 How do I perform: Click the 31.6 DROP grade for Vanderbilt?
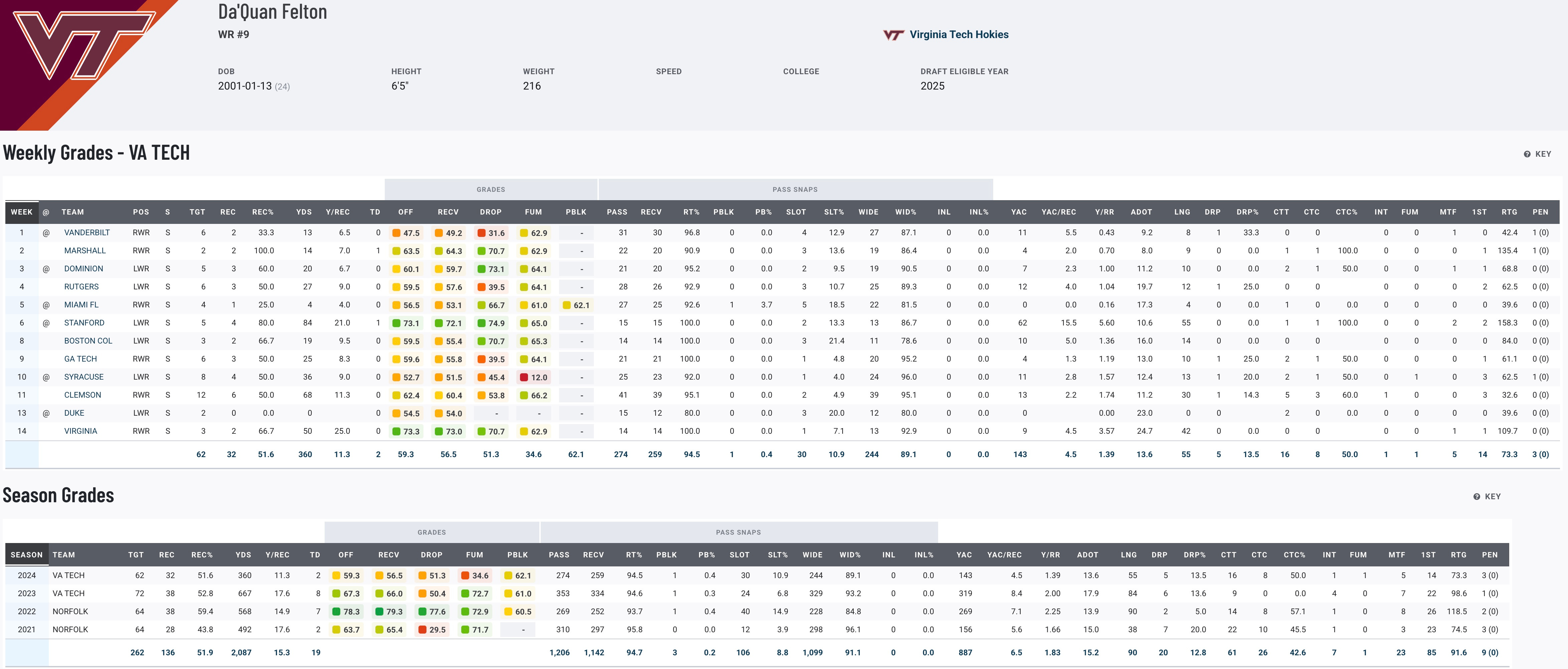point(491,233)
